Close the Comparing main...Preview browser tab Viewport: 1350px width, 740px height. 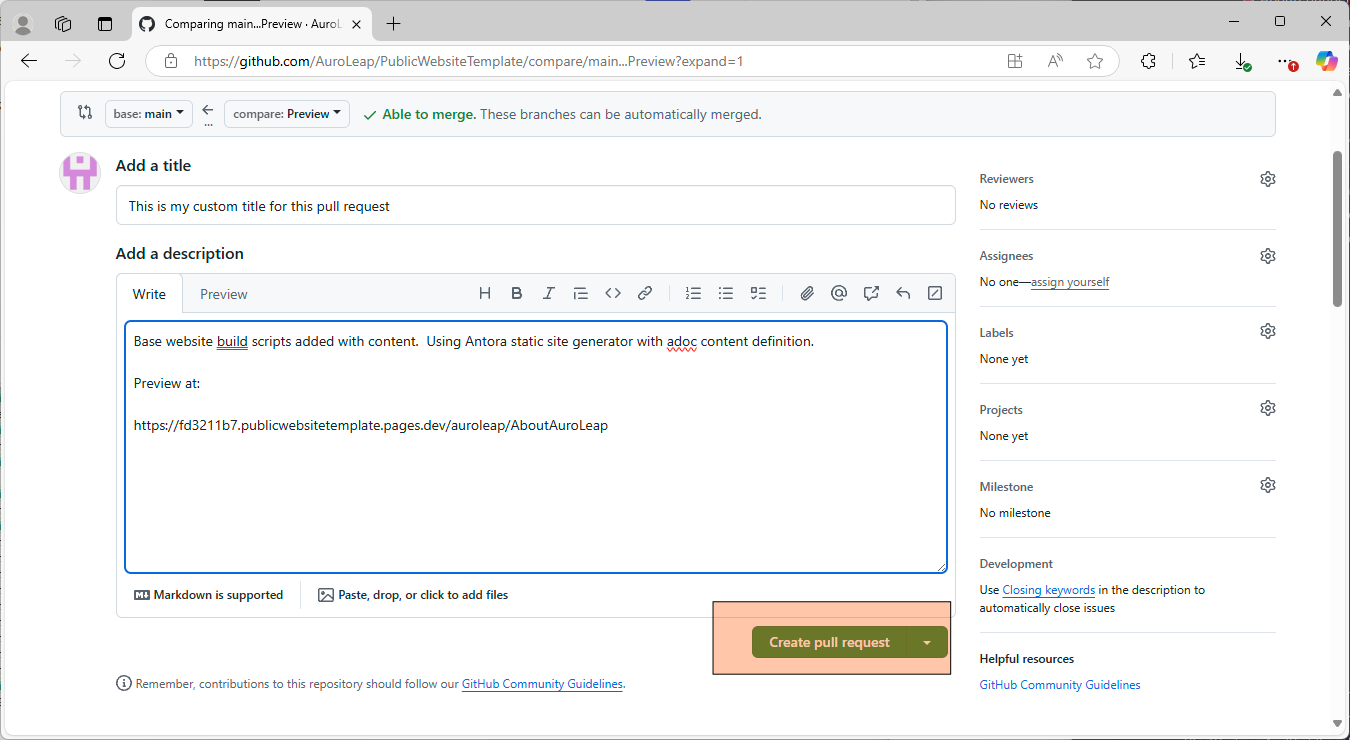(355, 24)
